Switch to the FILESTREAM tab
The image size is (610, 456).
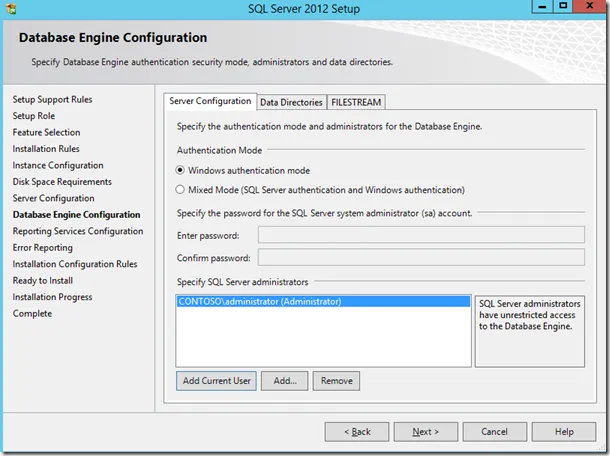point(356,102)
